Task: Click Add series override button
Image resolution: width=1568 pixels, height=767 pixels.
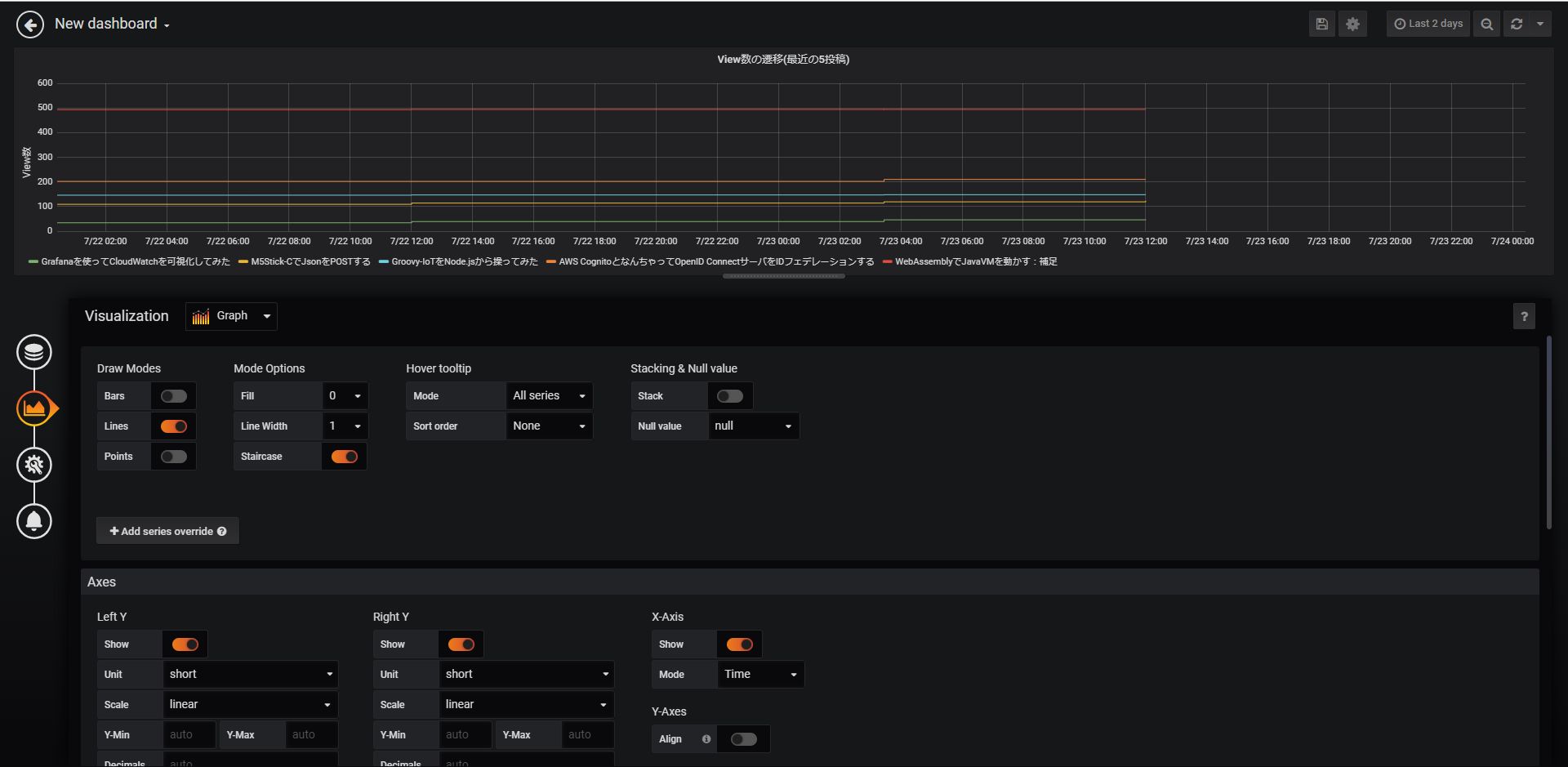Action: click(167, 531)
